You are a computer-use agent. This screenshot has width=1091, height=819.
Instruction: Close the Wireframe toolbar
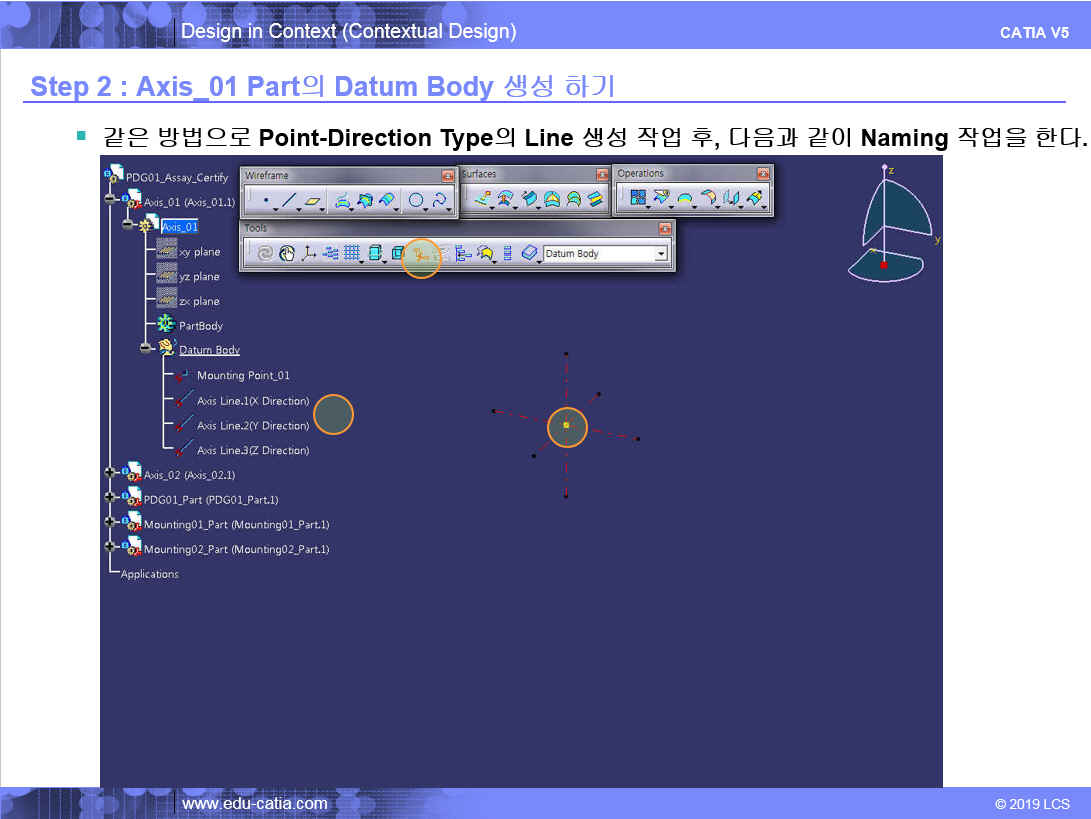point(447,175)
